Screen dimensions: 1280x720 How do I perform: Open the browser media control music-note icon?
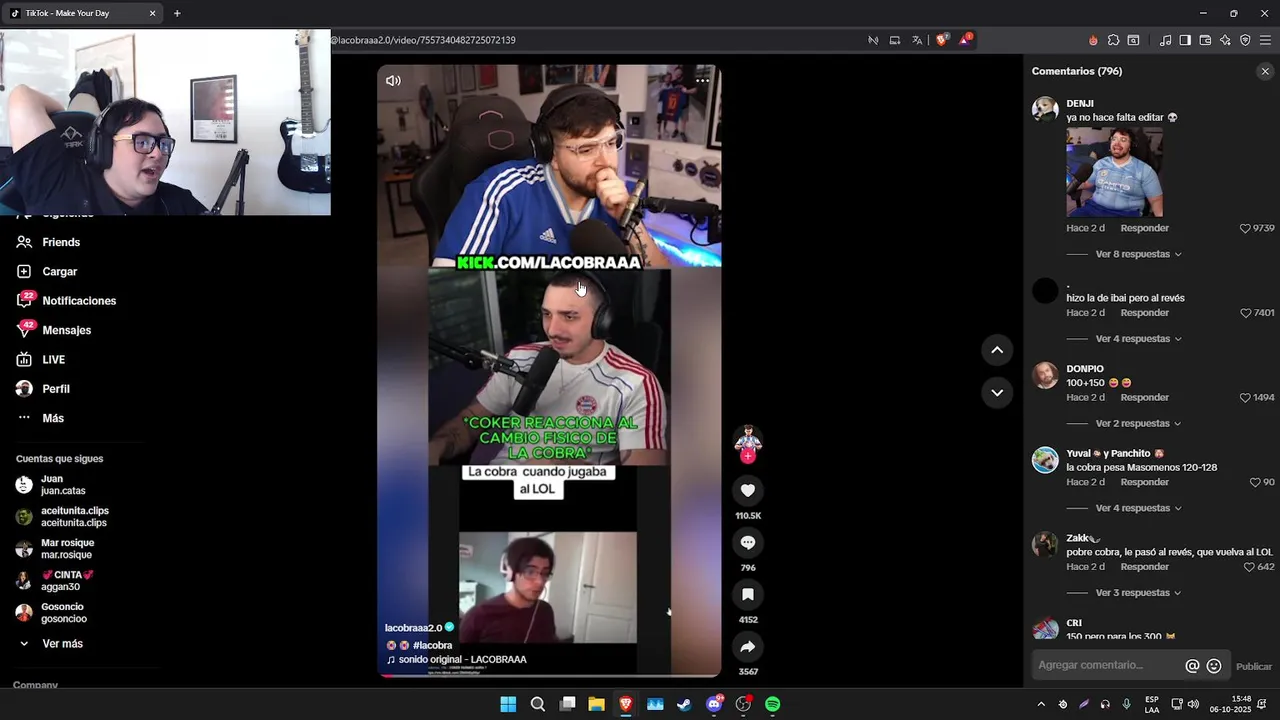(x=1165, y=40)
